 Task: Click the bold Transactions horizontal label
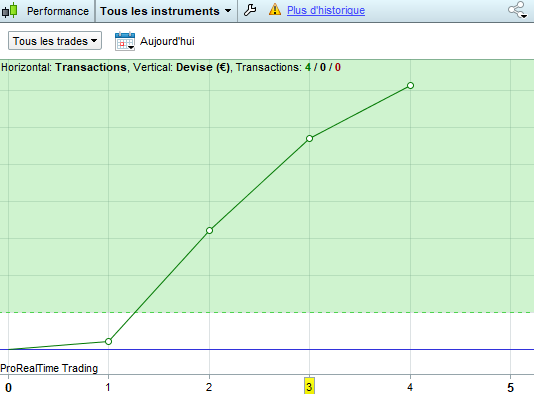click(x=91, y=67)
